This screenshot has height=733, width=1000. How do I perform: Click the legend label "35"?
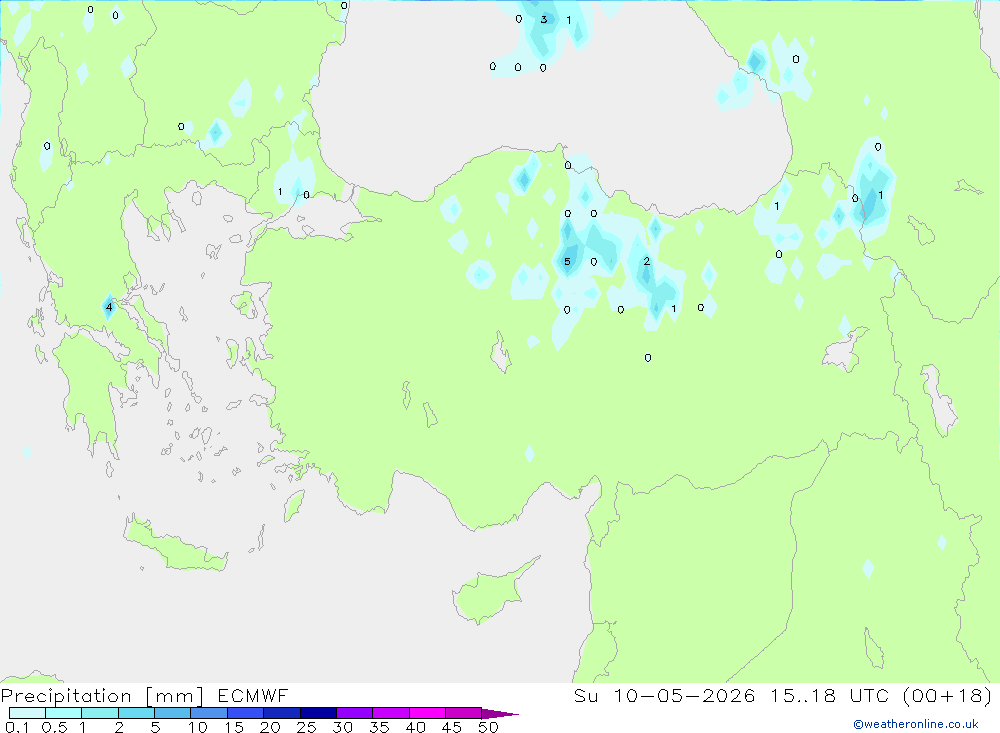pos(379,727)
